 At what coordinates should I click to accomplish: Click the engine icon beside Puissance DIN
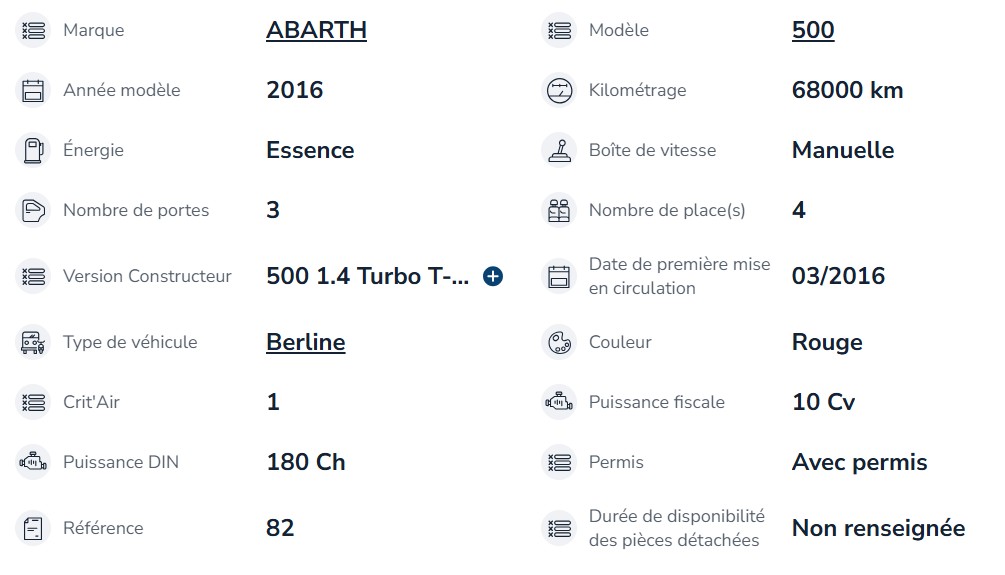[34, 462]
